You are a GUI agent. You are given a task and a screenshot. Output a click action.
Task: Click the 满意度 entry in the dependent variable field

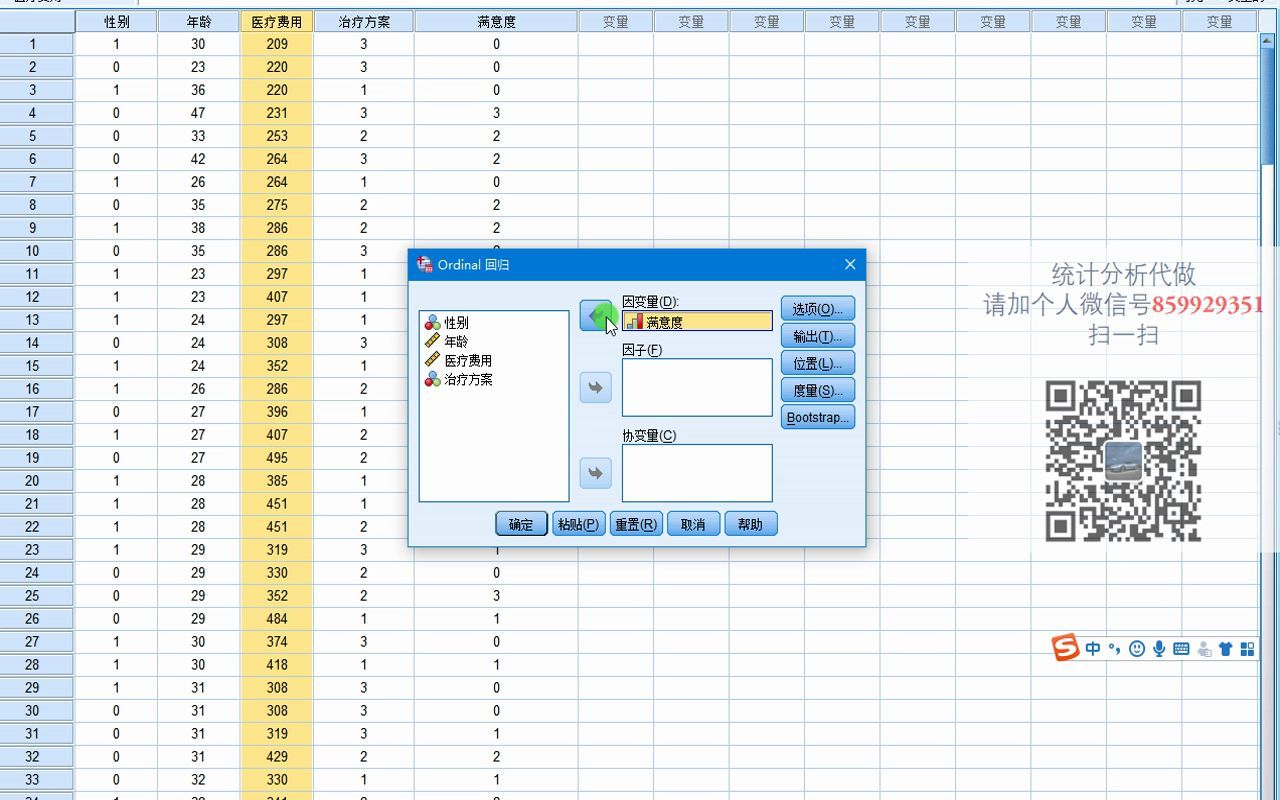tap(697, 322)
